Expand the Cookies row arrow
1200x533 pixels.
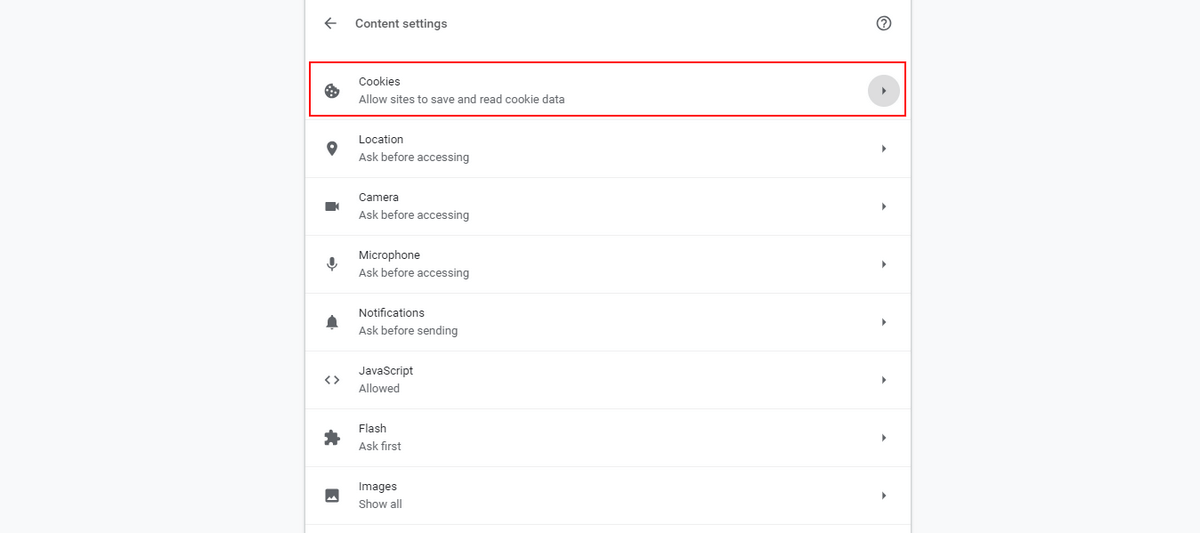[x=883, y=91]
